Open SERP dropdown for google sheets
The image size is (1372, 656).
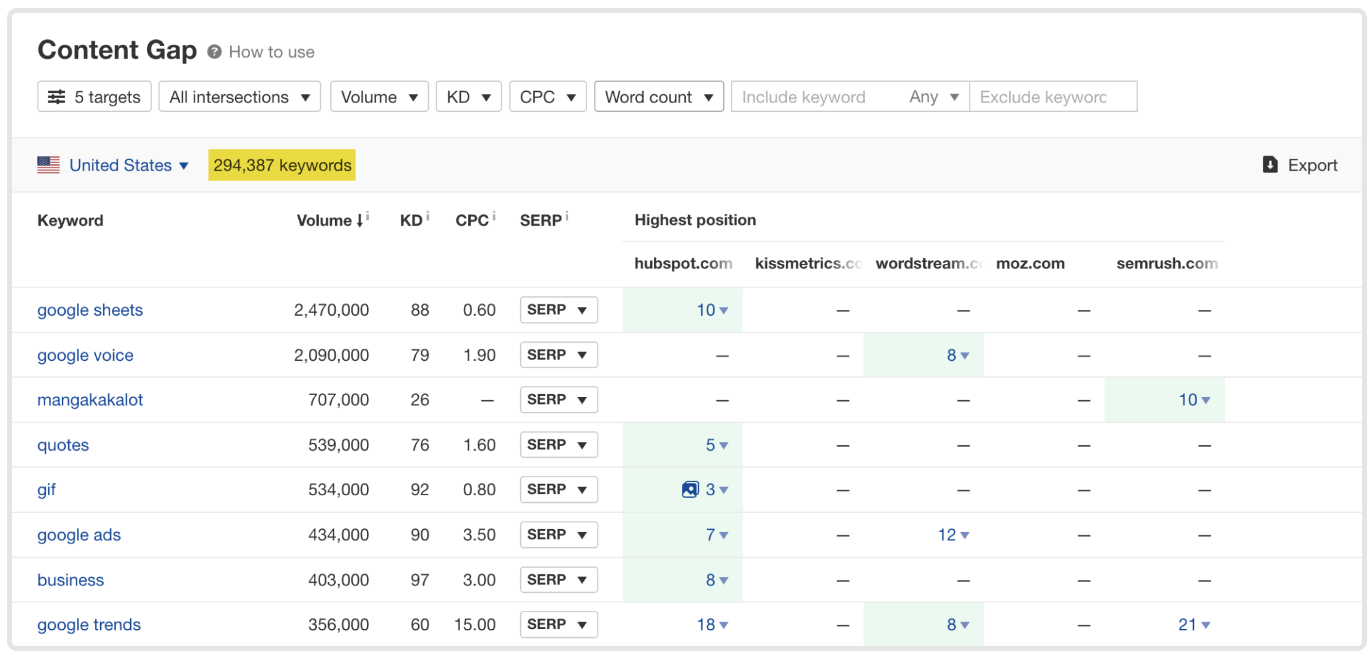pyautogui.click(x=559, y=310)
